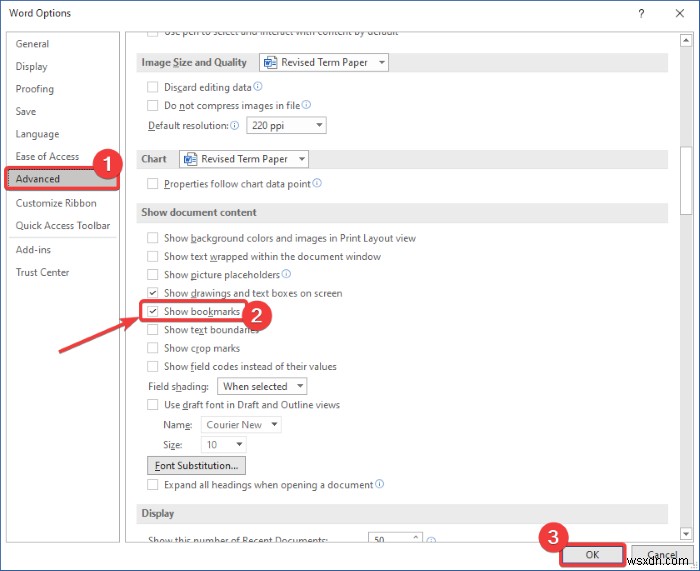Open Chart document selection dropdown
Screen dimensions: 700x571
(244, 159)
